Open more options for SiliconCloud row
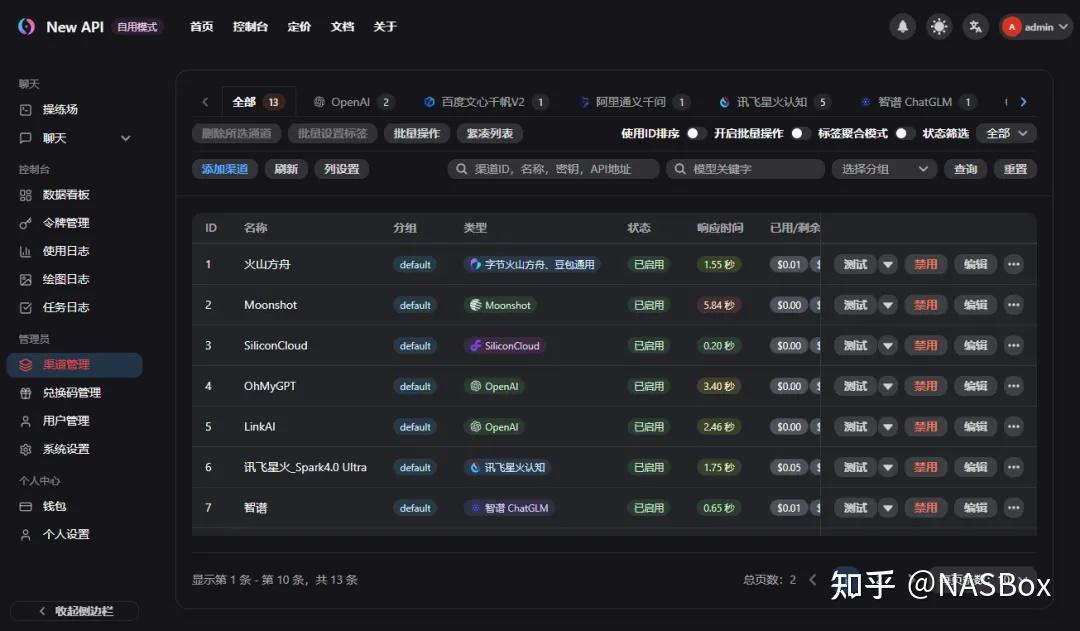The image size is (1080, 631). pos(1013,345)
